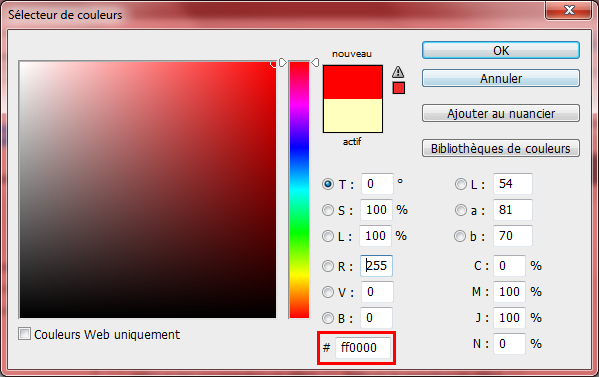
Task: Click the Lab a field showing 81
Action: tap(513, 210)
